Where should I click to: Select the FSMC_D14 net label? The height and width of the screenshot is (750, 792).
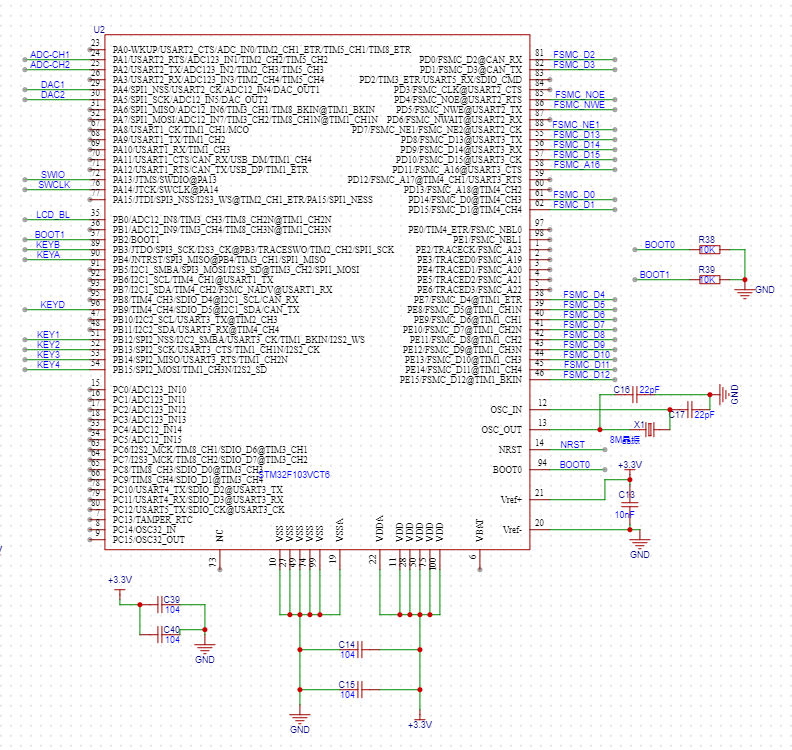(x=576, y=144)
